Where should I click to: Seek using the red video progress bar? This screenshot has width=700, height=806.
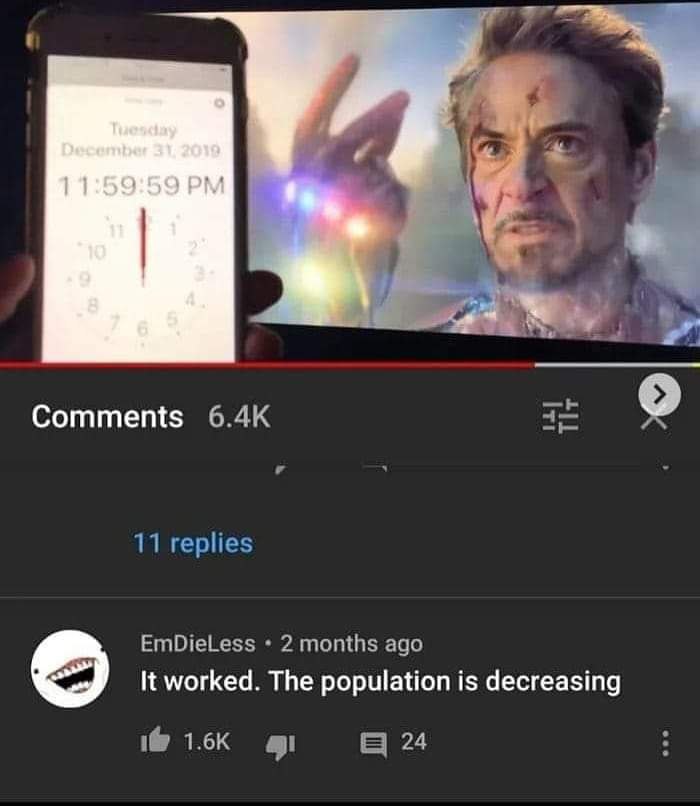(267, 365)
